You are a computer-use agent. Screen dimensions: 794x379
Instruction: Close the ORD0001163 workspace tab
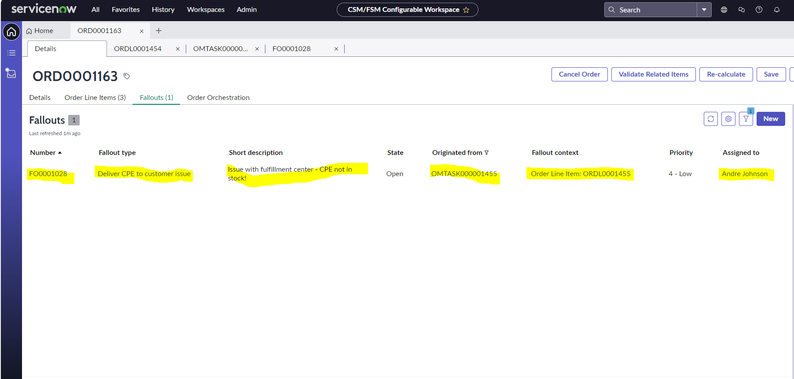click(x=142, y=31)
